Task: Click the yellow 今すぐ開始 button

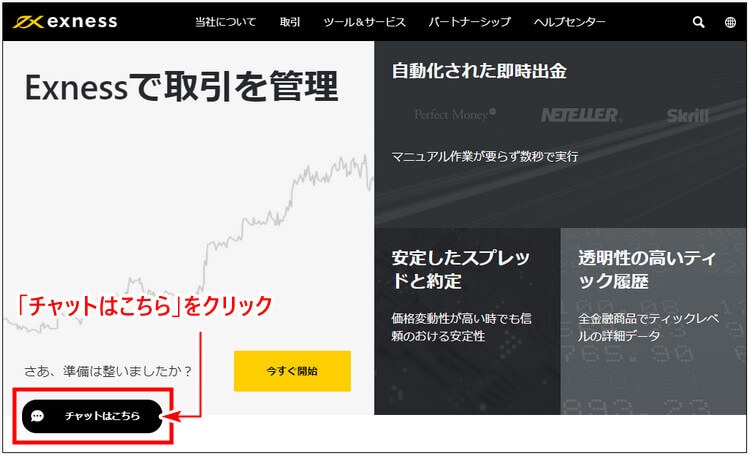Action: click(x=292, y=371)
